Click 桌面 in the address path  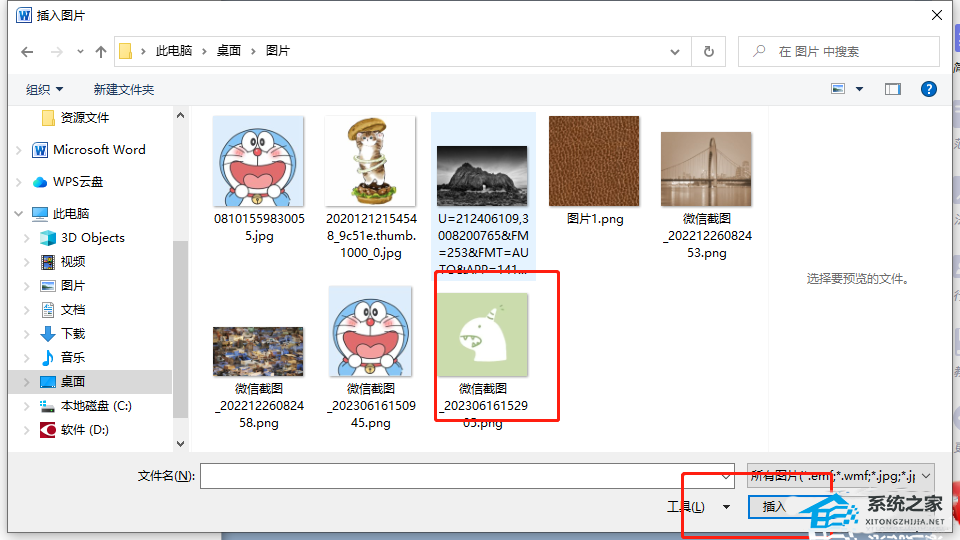(229, 51)
